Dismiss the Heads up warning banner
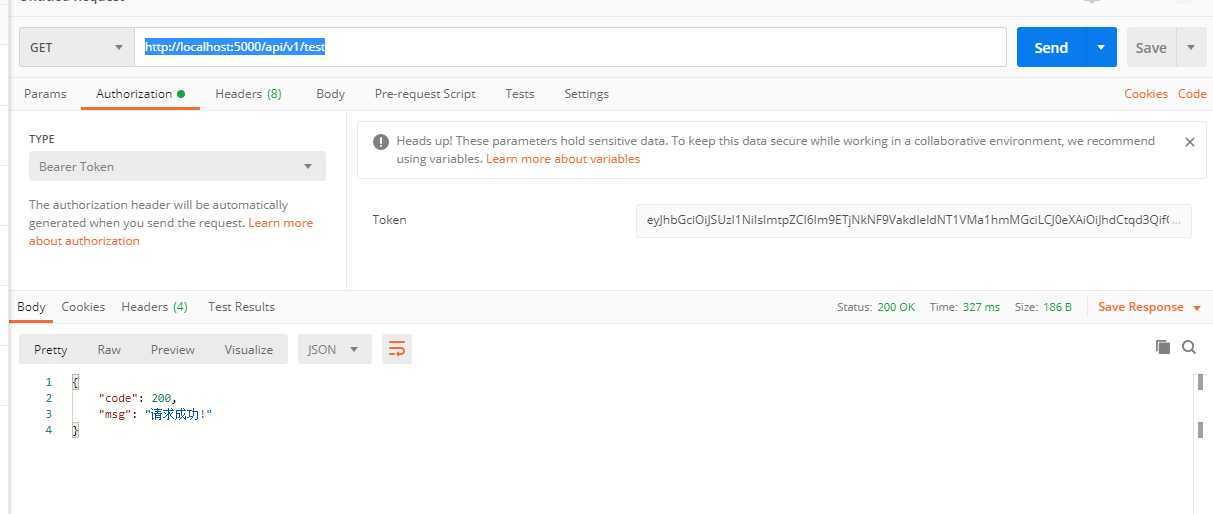Viewport: 1213px width, 514px height. coord(1189,142)
